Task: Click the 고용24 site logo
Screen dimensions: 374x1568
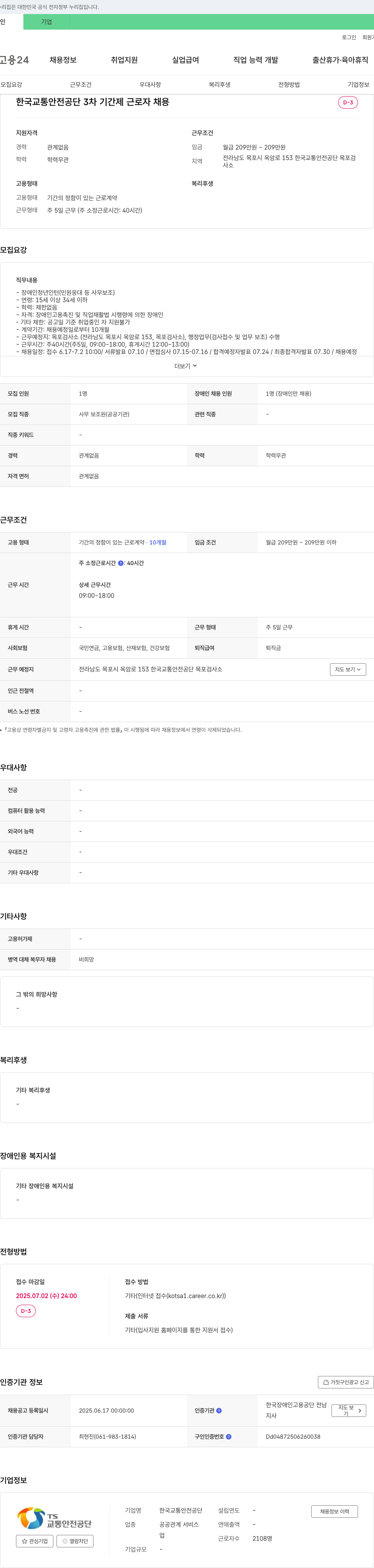Action: 13,60
